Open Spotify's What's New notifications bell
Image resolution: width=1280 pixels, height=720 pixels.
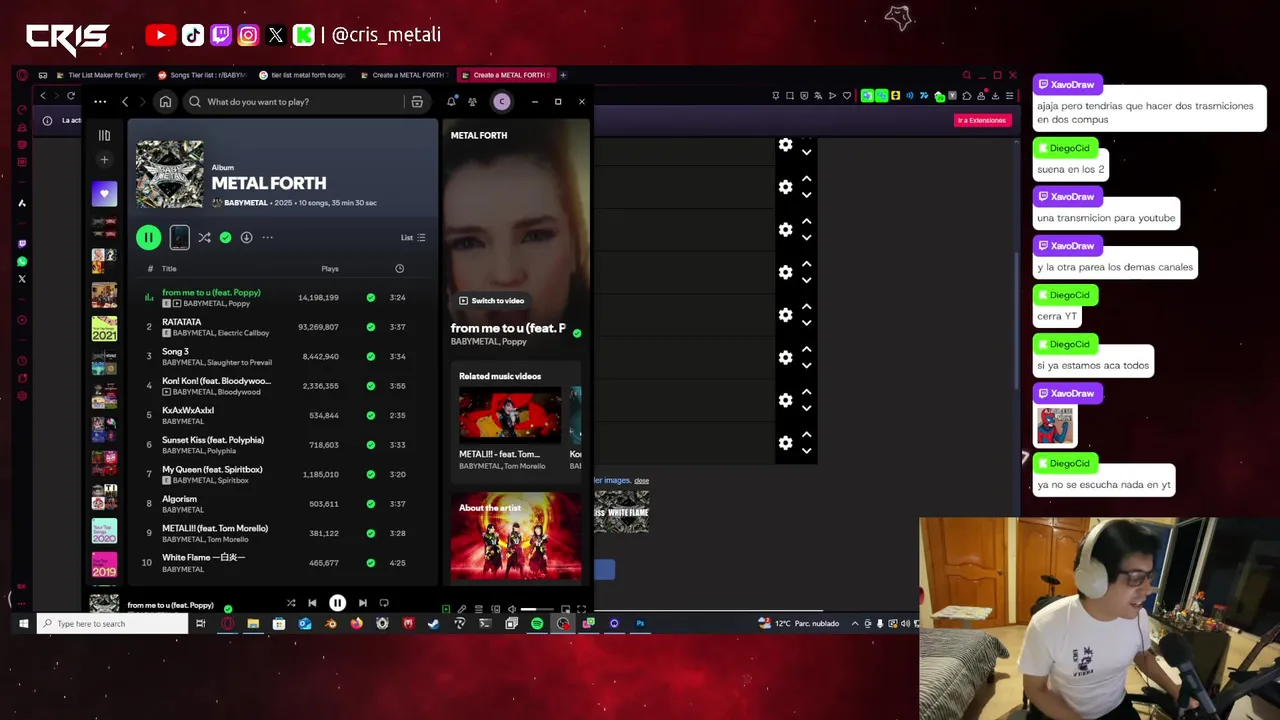(x=452, y=101)
